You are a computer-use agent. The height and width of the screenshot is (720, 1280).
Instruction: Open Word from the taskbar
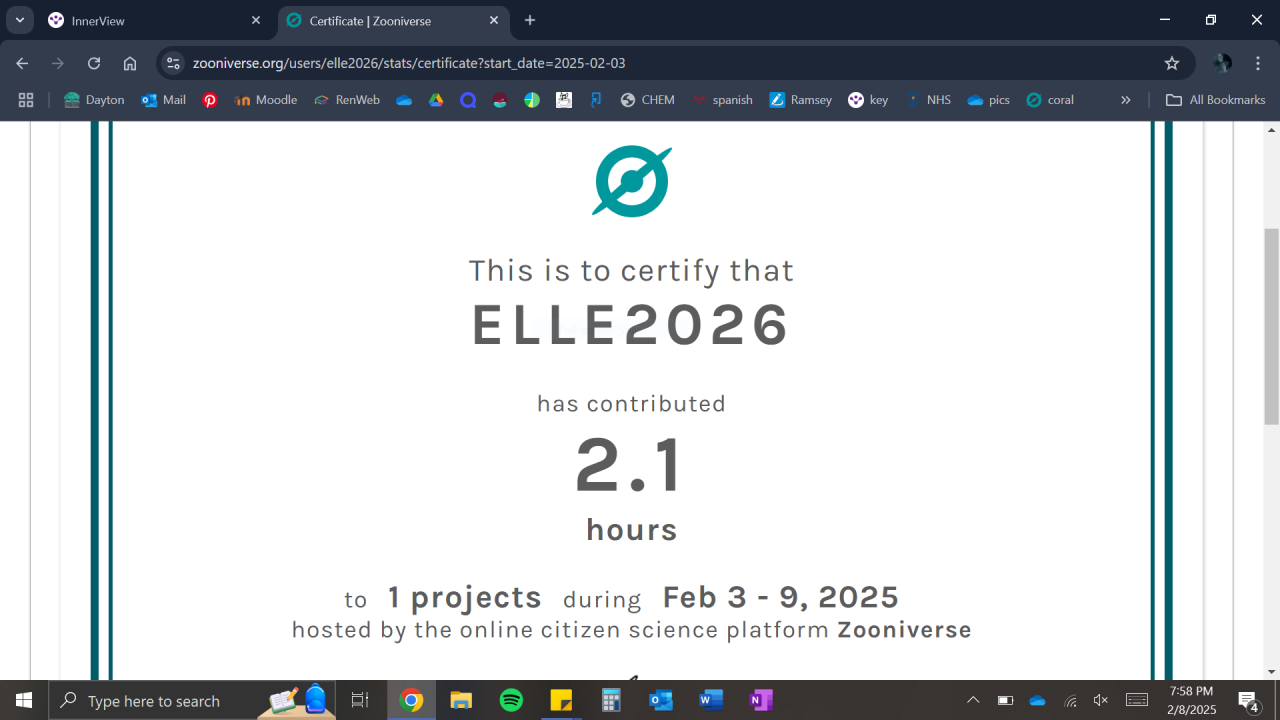click(x=711, y=700)
